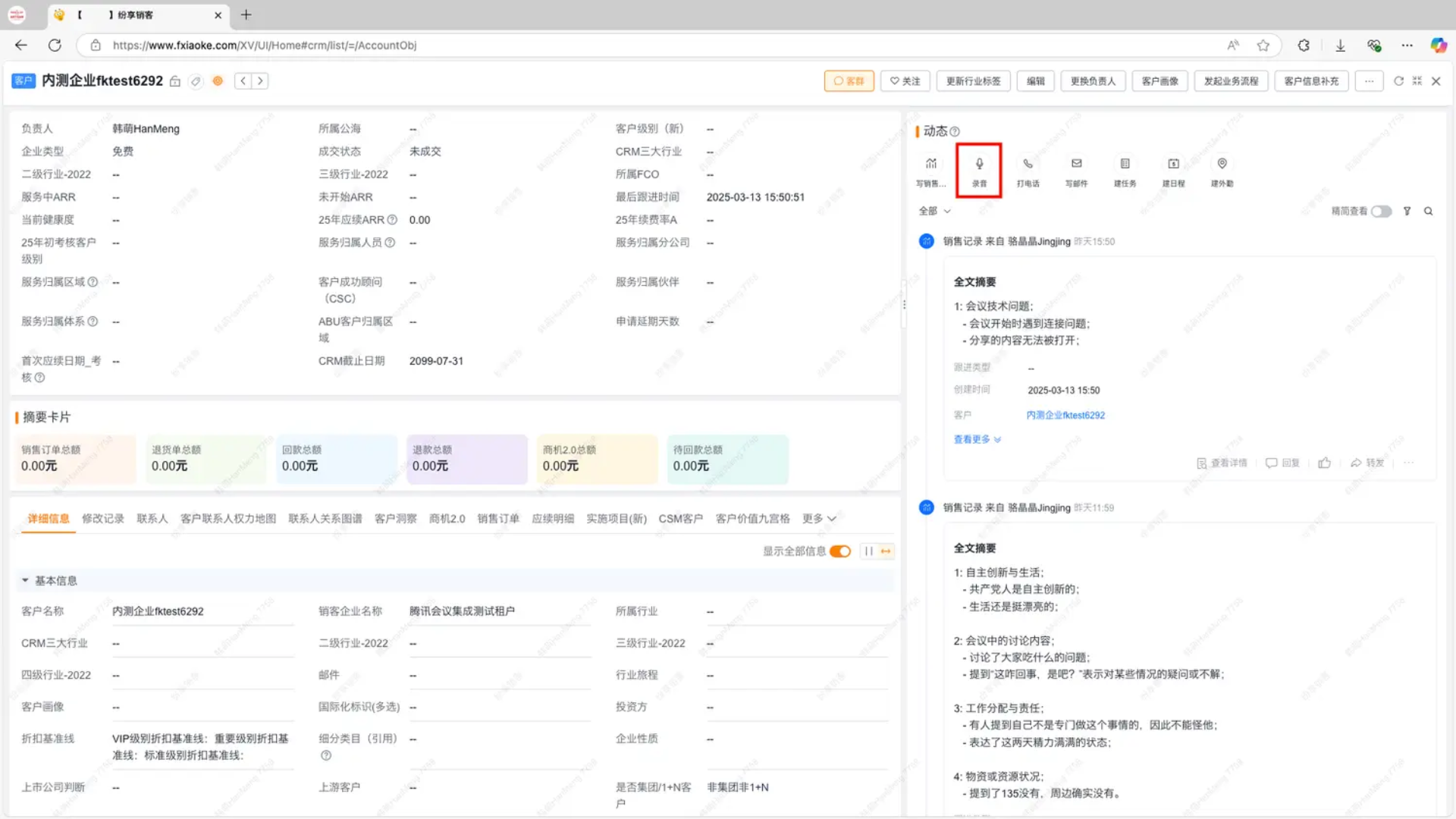Open the 销售订单 tab
This screenshot has height=819, width=1456.
[498, 519]
